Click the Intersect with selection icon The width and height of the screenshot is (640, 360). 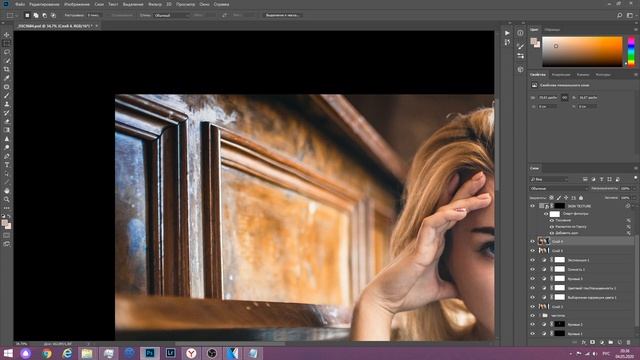53,15
